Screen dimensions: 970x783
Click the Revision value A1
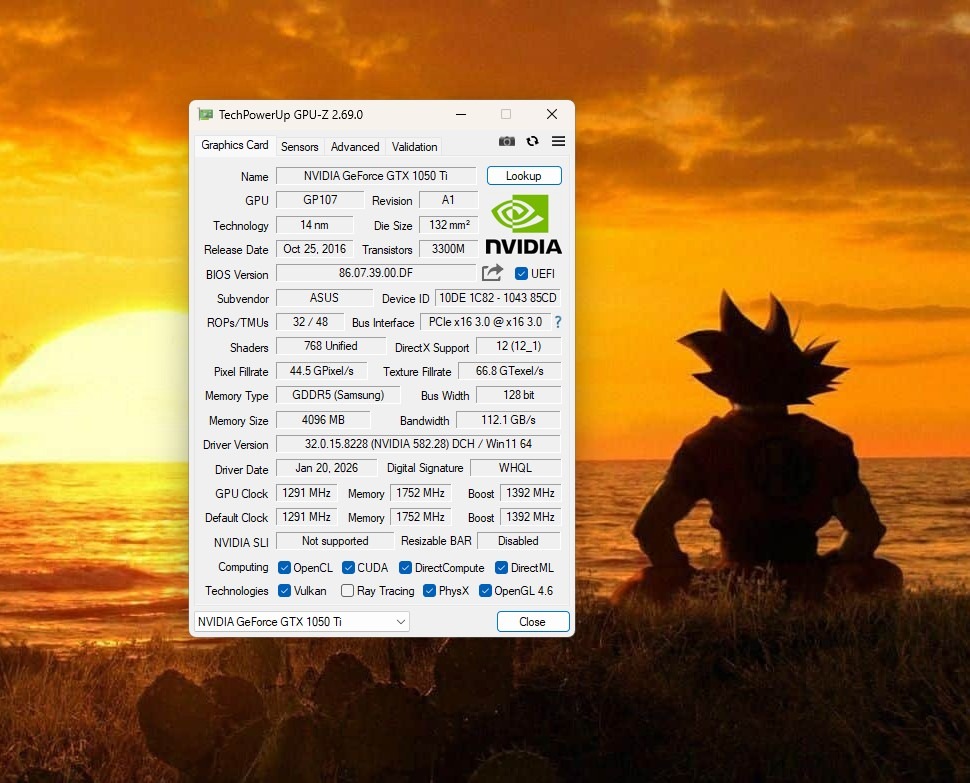(449, 200)
